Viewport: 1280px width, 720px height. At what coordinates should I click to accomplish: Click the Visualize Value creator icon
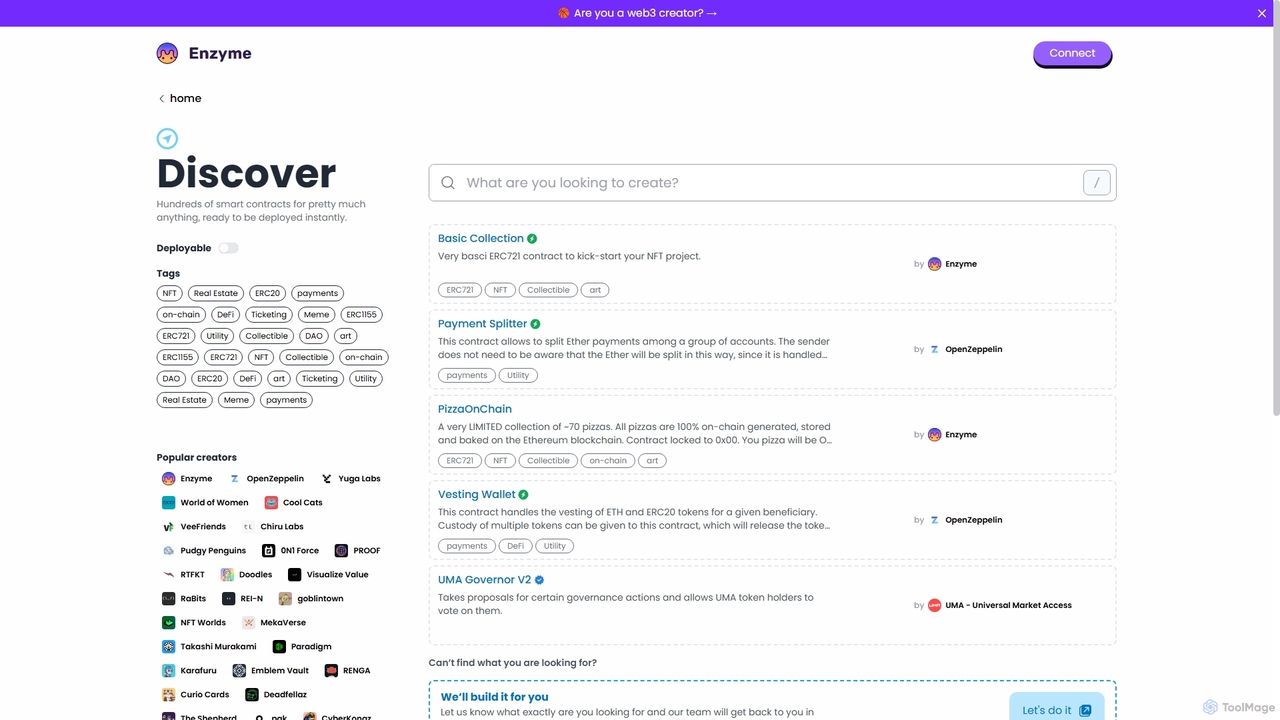(x=295, y=575)
